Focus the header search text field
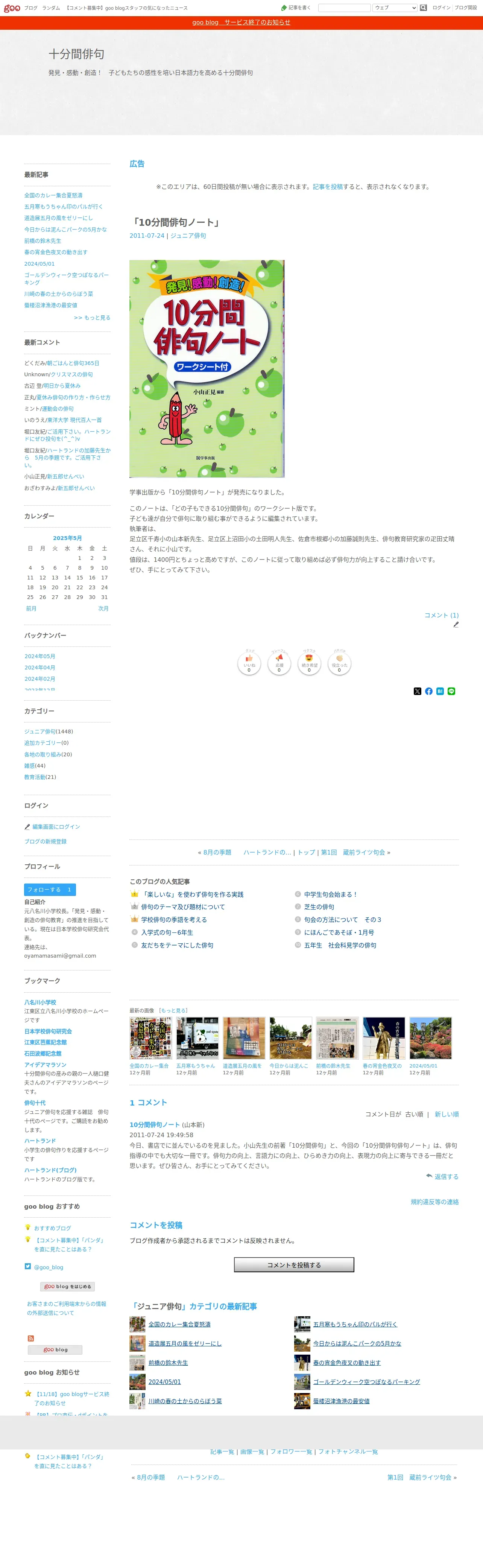 coord(344,8)
